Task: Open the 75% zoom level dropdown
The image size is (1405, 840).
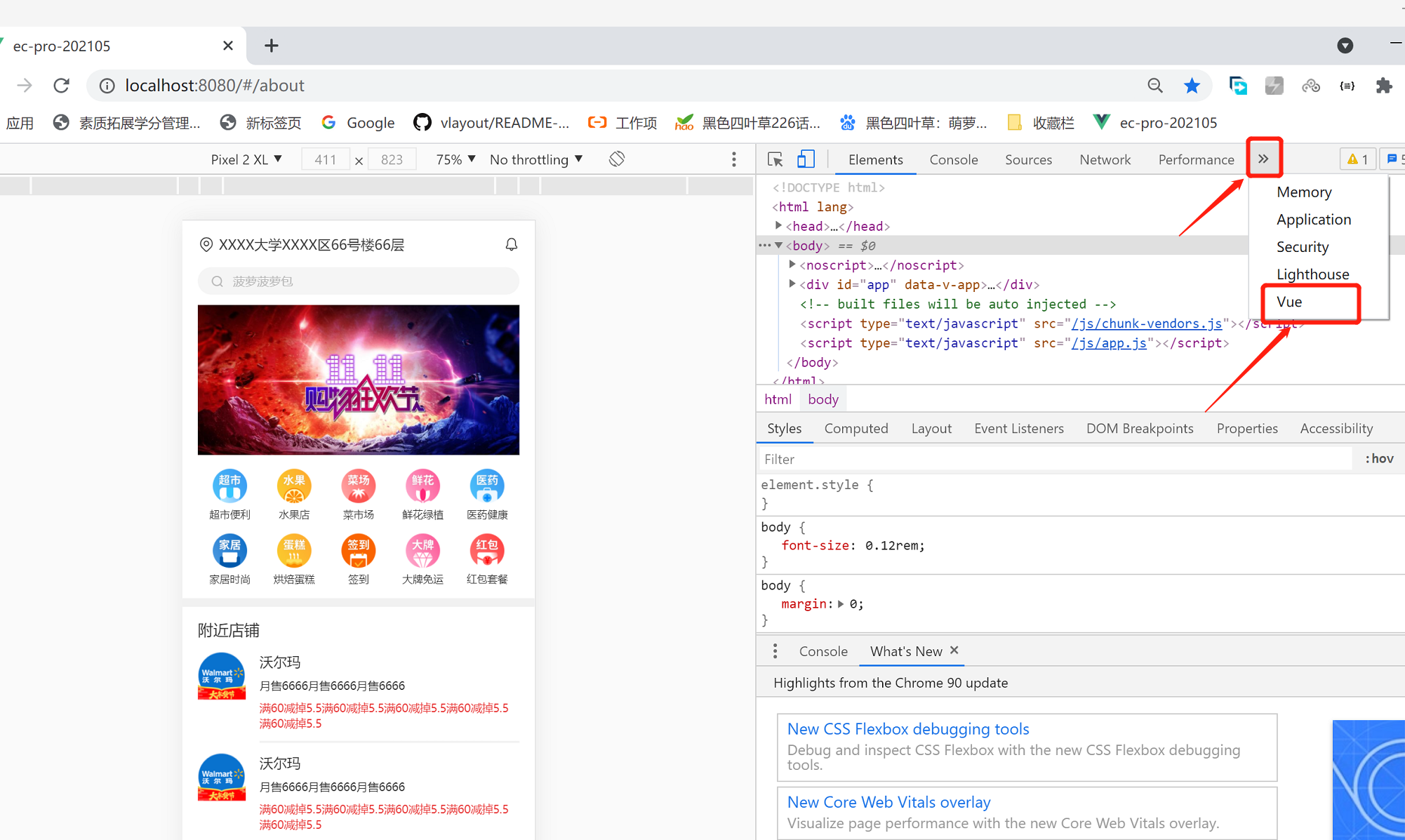Action: 455,159
